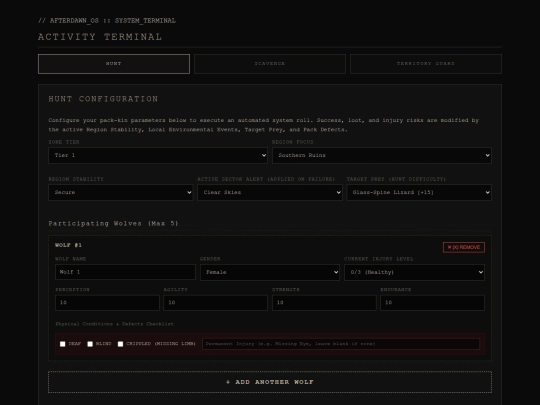Click the Strength value field
Viewport: 540px width, 405px height.
(324, 303)
